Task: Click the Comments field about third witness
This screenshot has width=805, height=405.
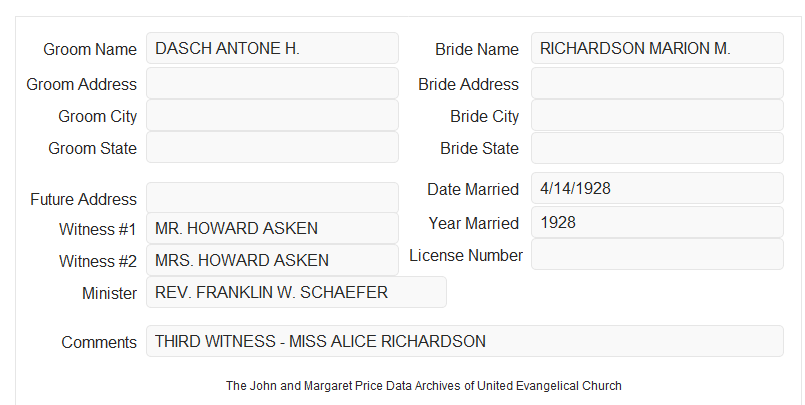Action: pos(465,341)
